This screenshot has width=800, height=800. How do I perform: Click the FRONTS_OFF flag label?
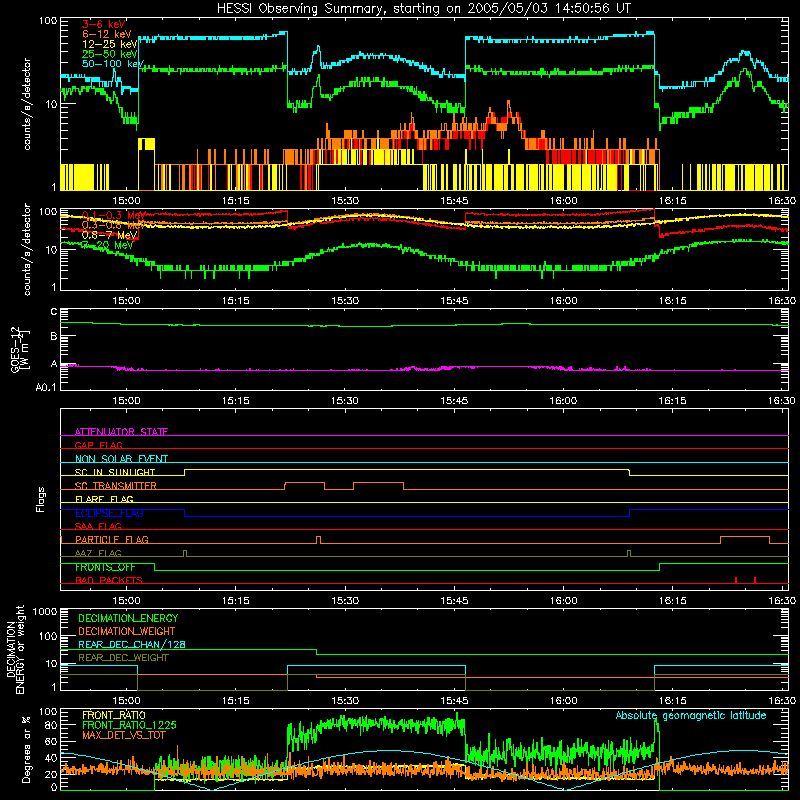[x=105, y=567]
